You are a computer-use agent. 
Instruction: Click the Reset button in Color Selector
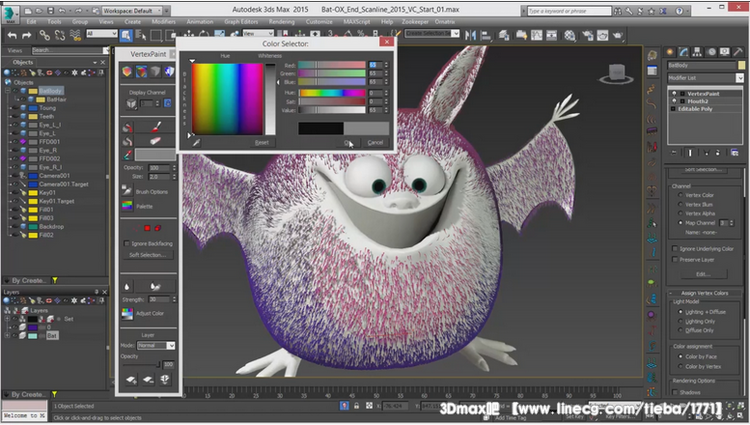pyautogui.click(x=261, y=142)
